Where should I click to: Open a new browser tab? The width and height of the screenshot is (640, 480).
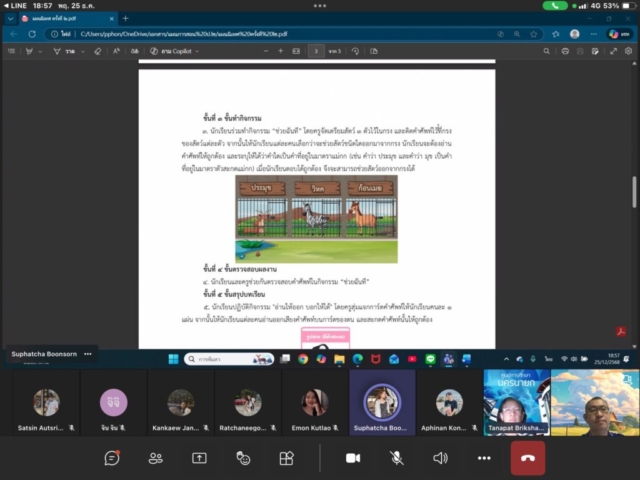coord(125,18)
